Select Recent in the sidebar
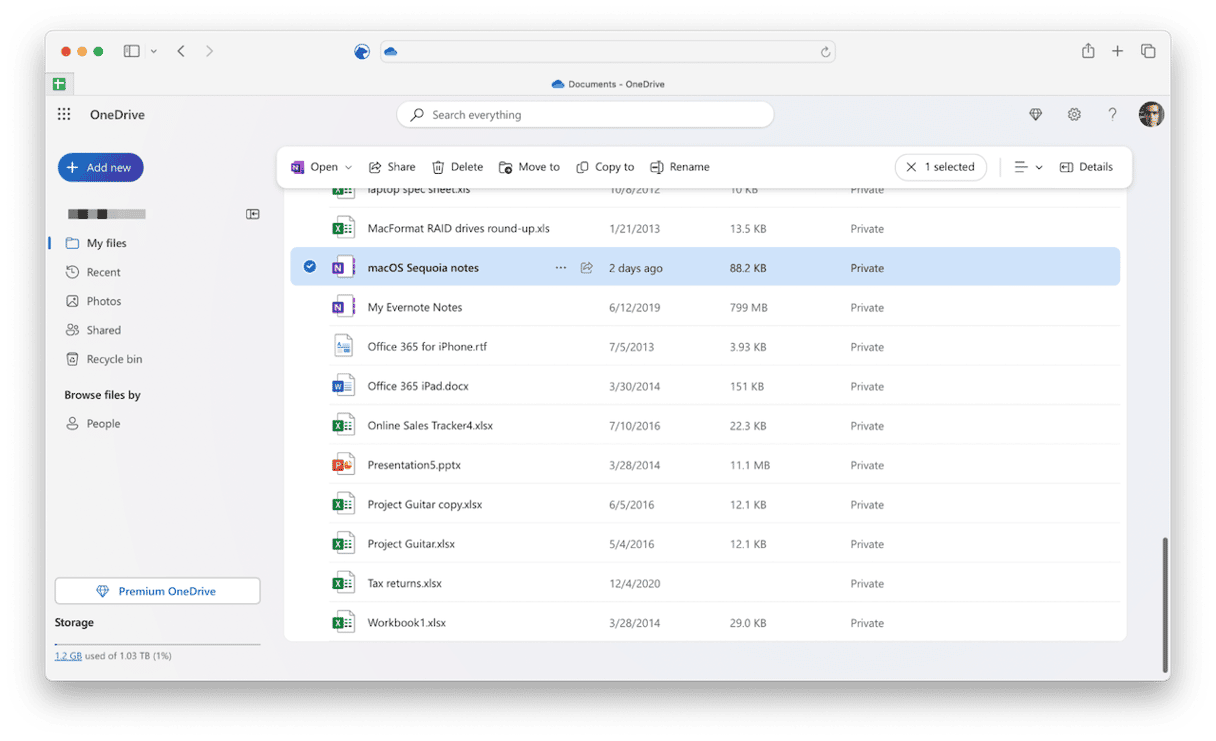Viewport: 1216px width, 741px height. pos(103,272)
